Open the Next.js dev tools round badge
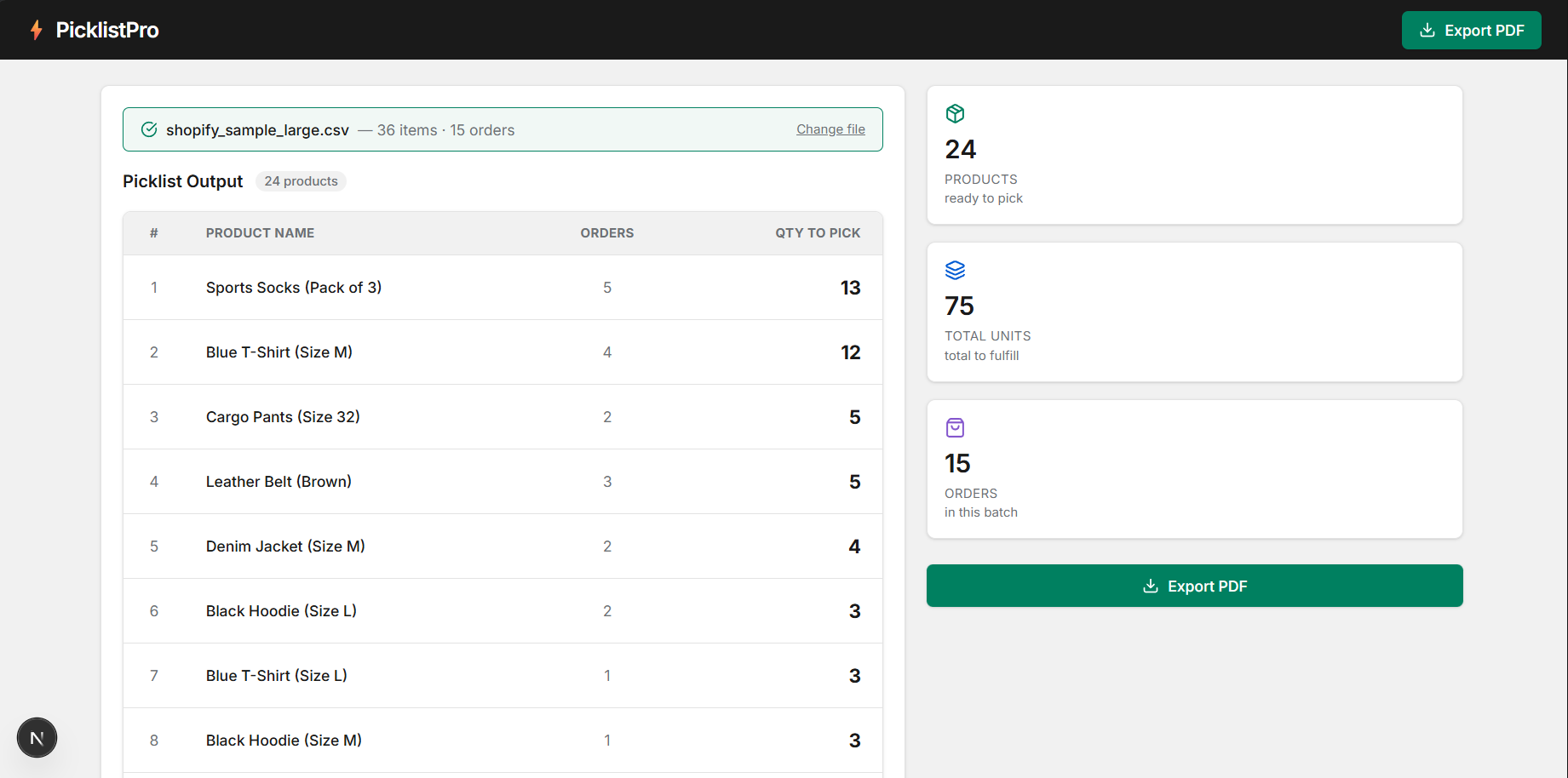 [x=37, y=738]
